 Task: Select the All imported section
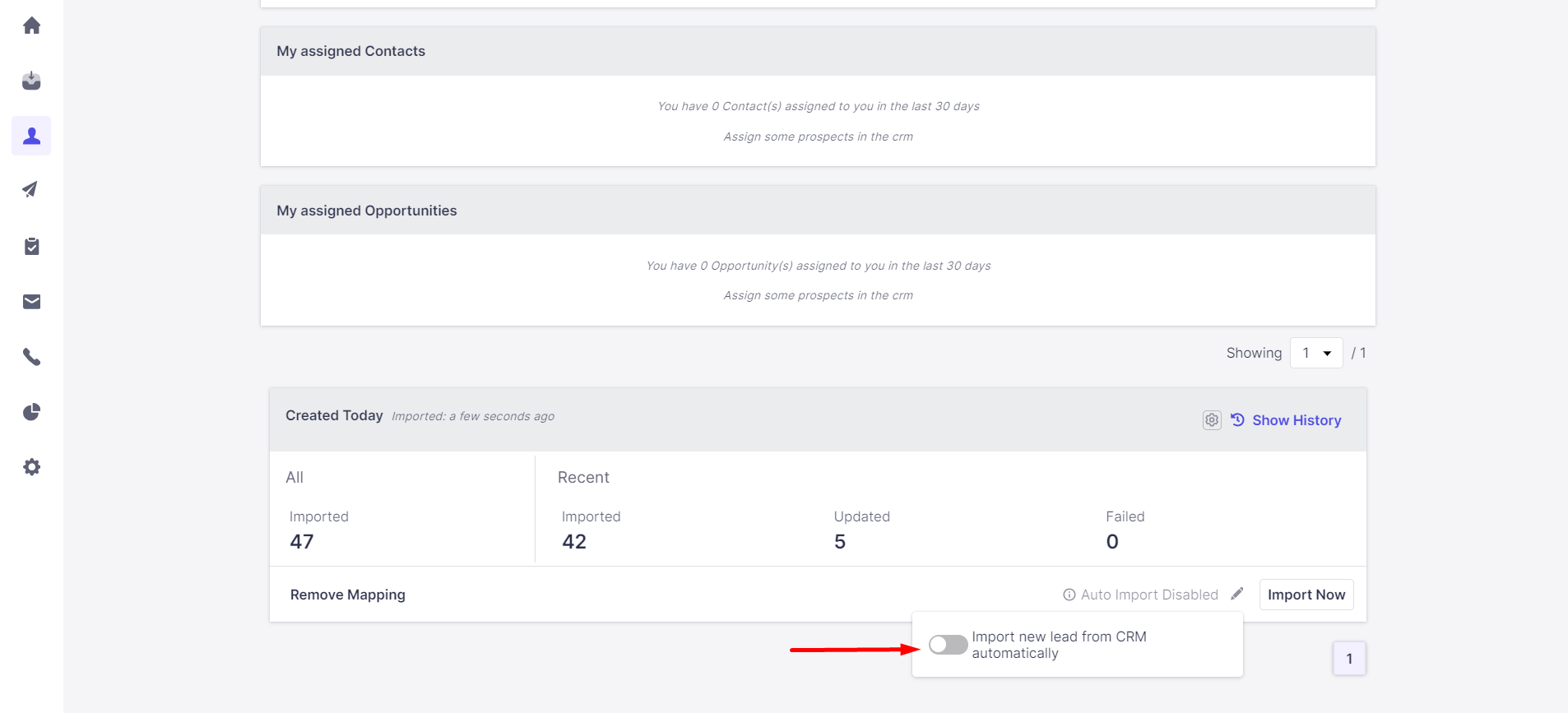click(295, 478)
